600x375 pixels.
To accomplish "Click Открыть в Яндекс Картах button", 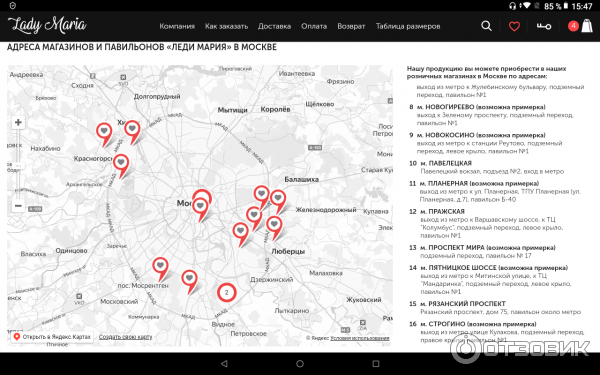I will coord(52,337).
